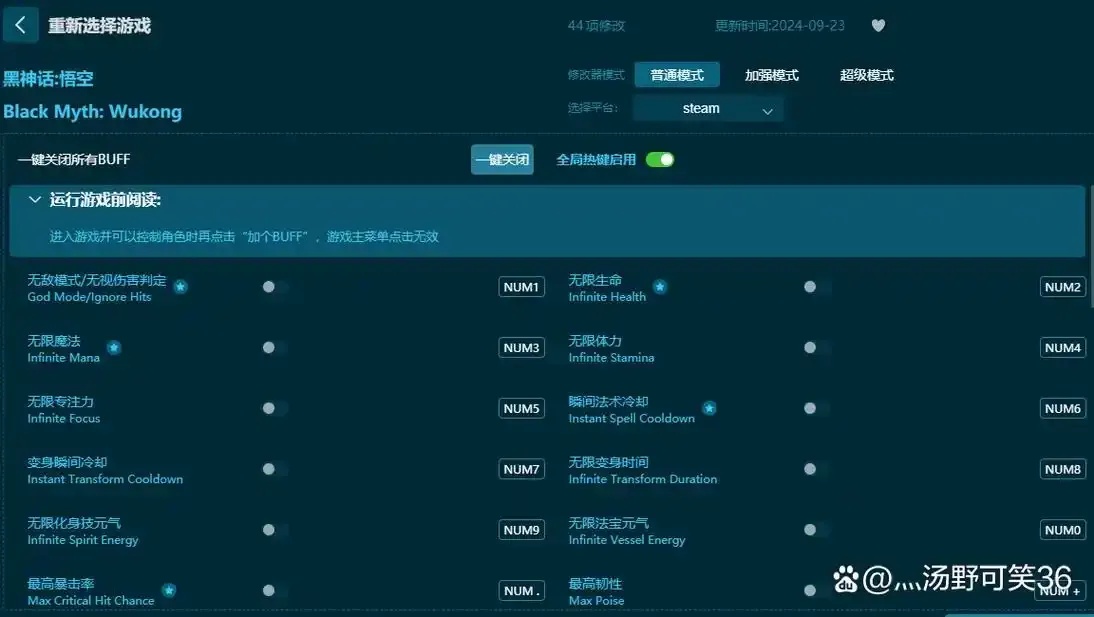
Task: Click 重新选择游戏 link
Action: pyautogui.click(x=99, y=26)
